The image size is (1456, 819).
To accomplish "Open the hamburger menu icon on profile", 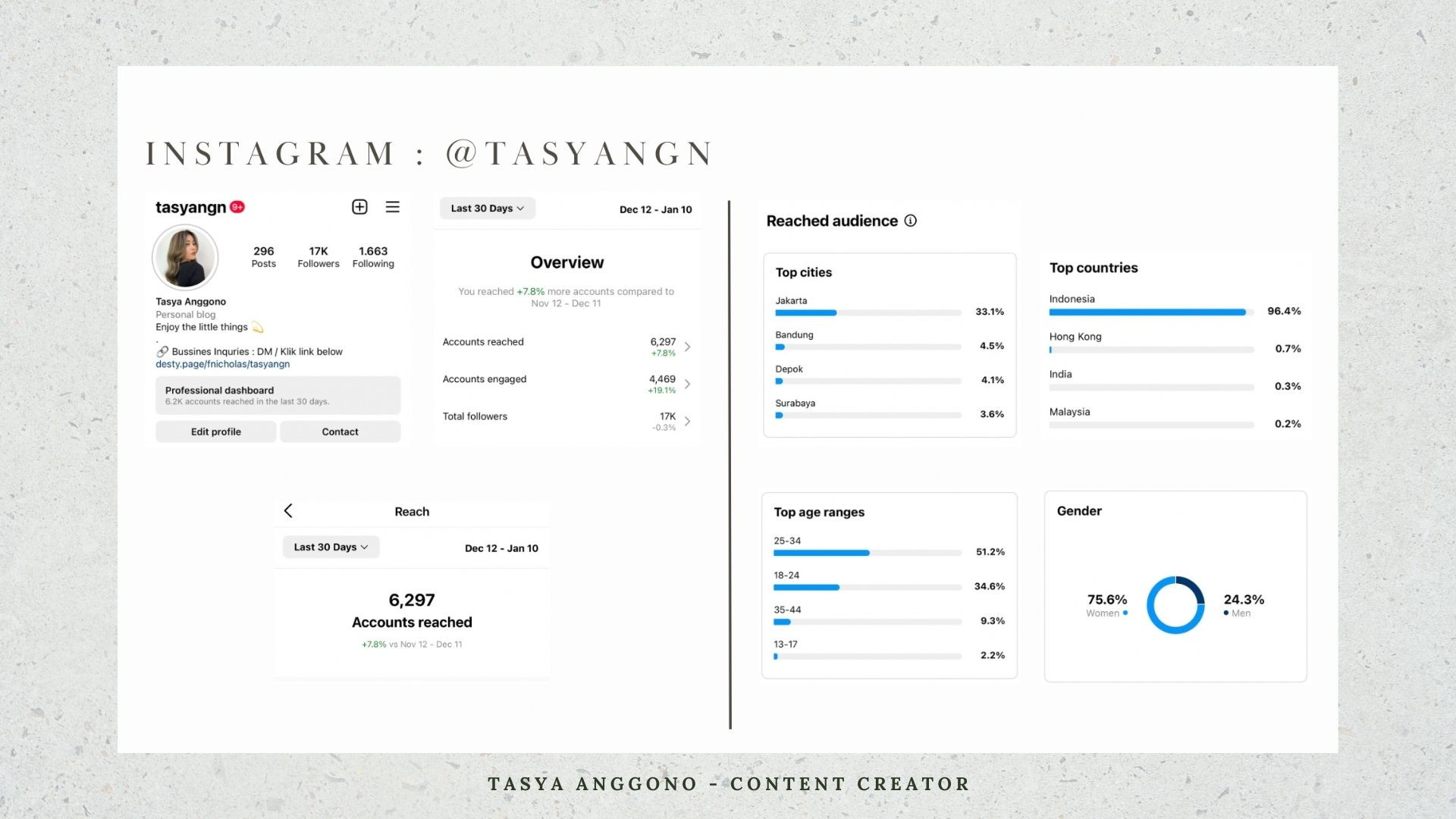I will 392,207.
